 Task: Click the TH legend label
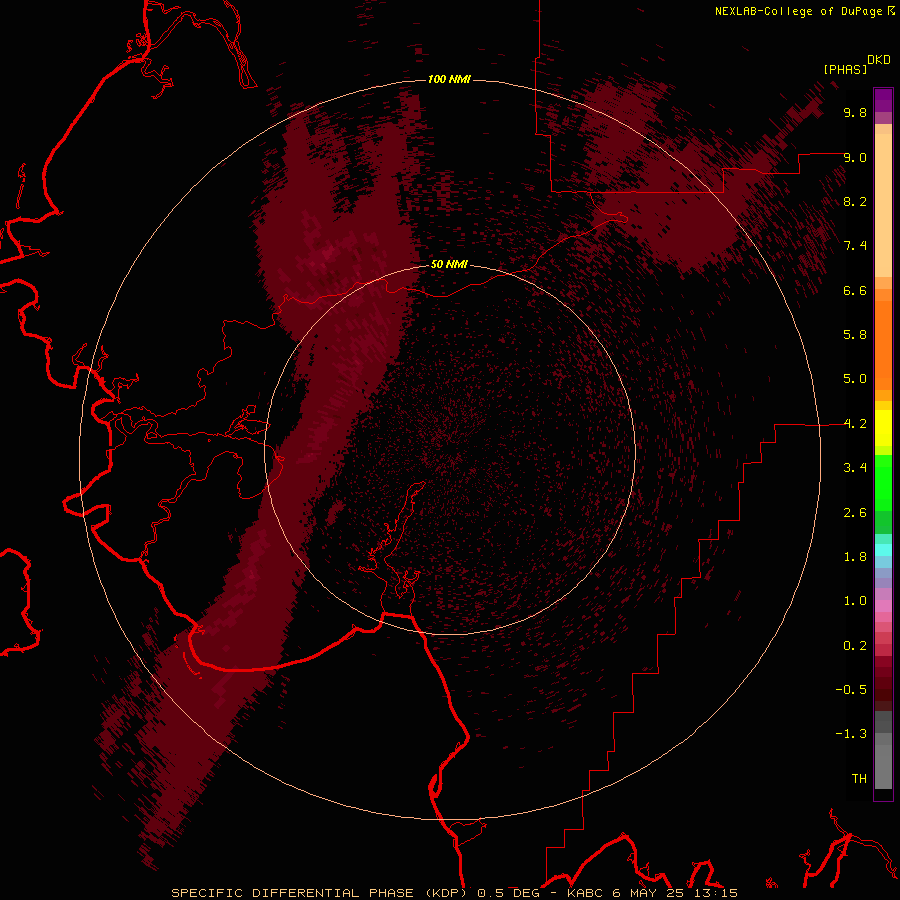click(859, 779)
